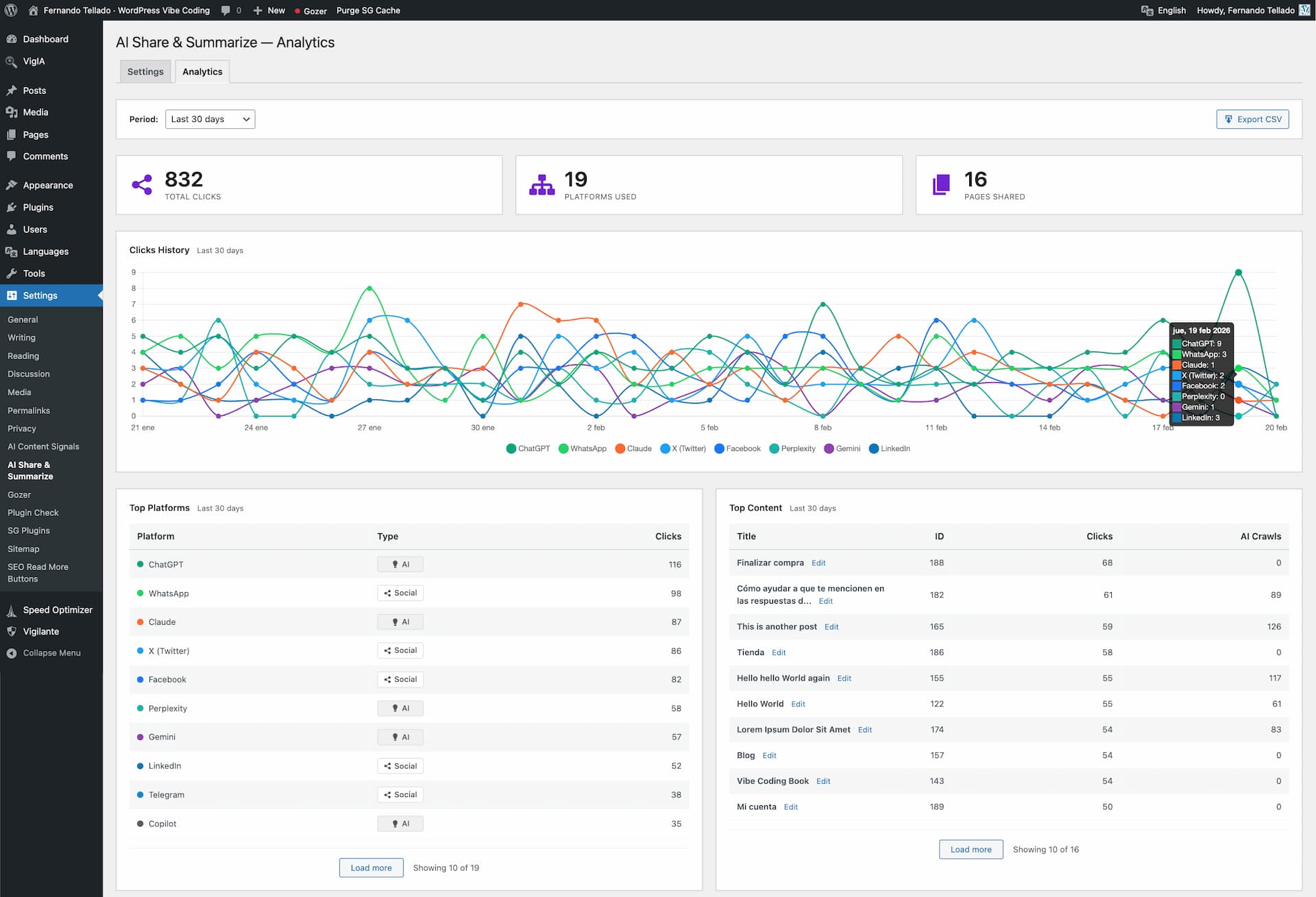Screen dimensions: 1316x897
Task: Open the English language switcher
Action: [x=1163, y=10]
